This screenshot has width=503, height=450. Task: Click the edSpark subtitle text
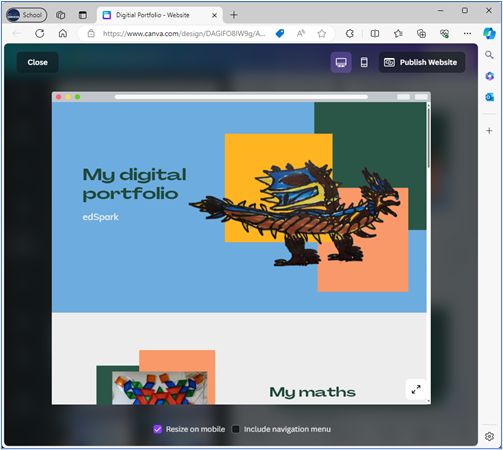click(x=100, y=217)
